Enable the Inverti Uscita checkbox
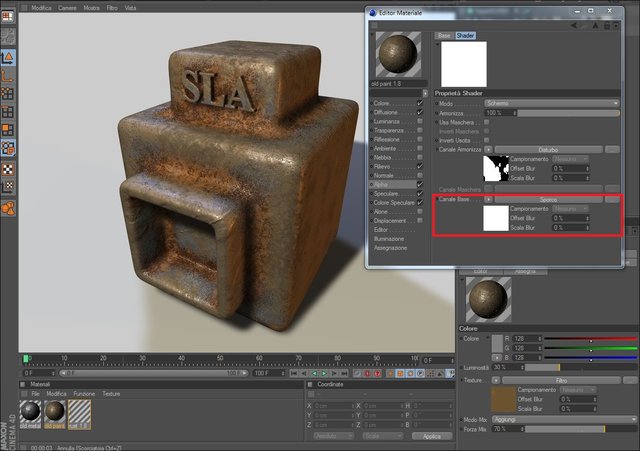 (x=487, y=140)
